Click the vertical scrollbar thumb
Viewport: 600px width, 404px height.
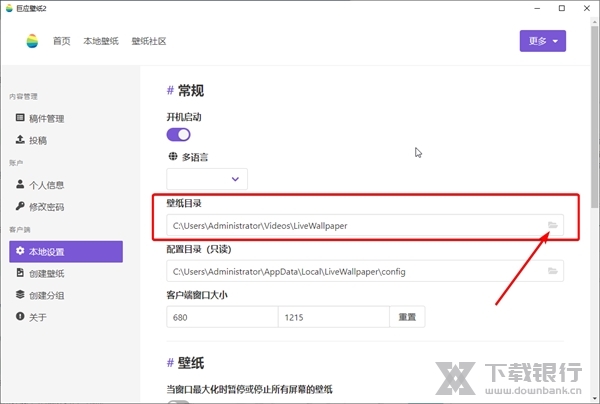click(595, 115)
